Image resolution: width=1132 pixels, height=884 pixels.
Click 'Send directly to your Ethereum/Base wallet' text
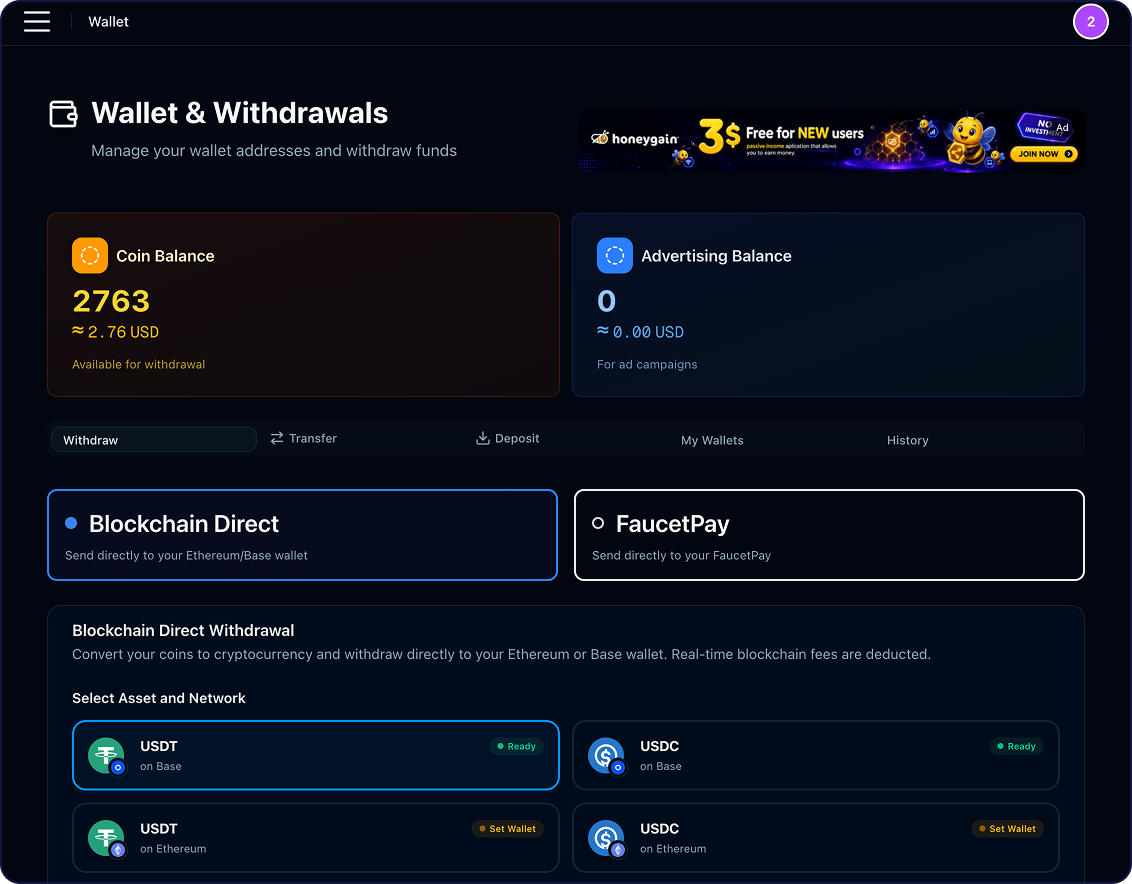tap(186, 555)
